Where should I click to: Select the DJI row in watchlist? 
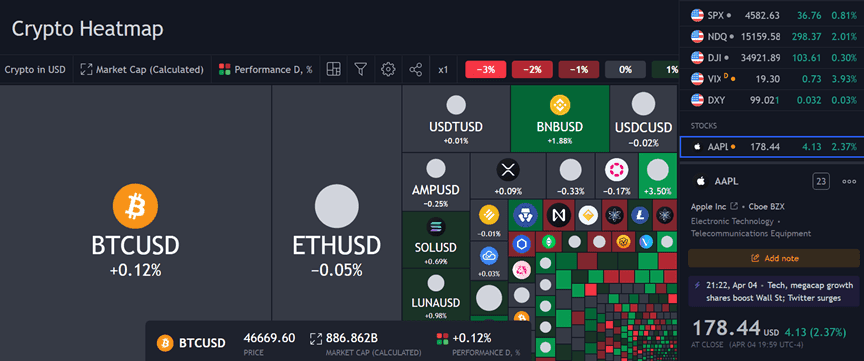tap(772, 57)
